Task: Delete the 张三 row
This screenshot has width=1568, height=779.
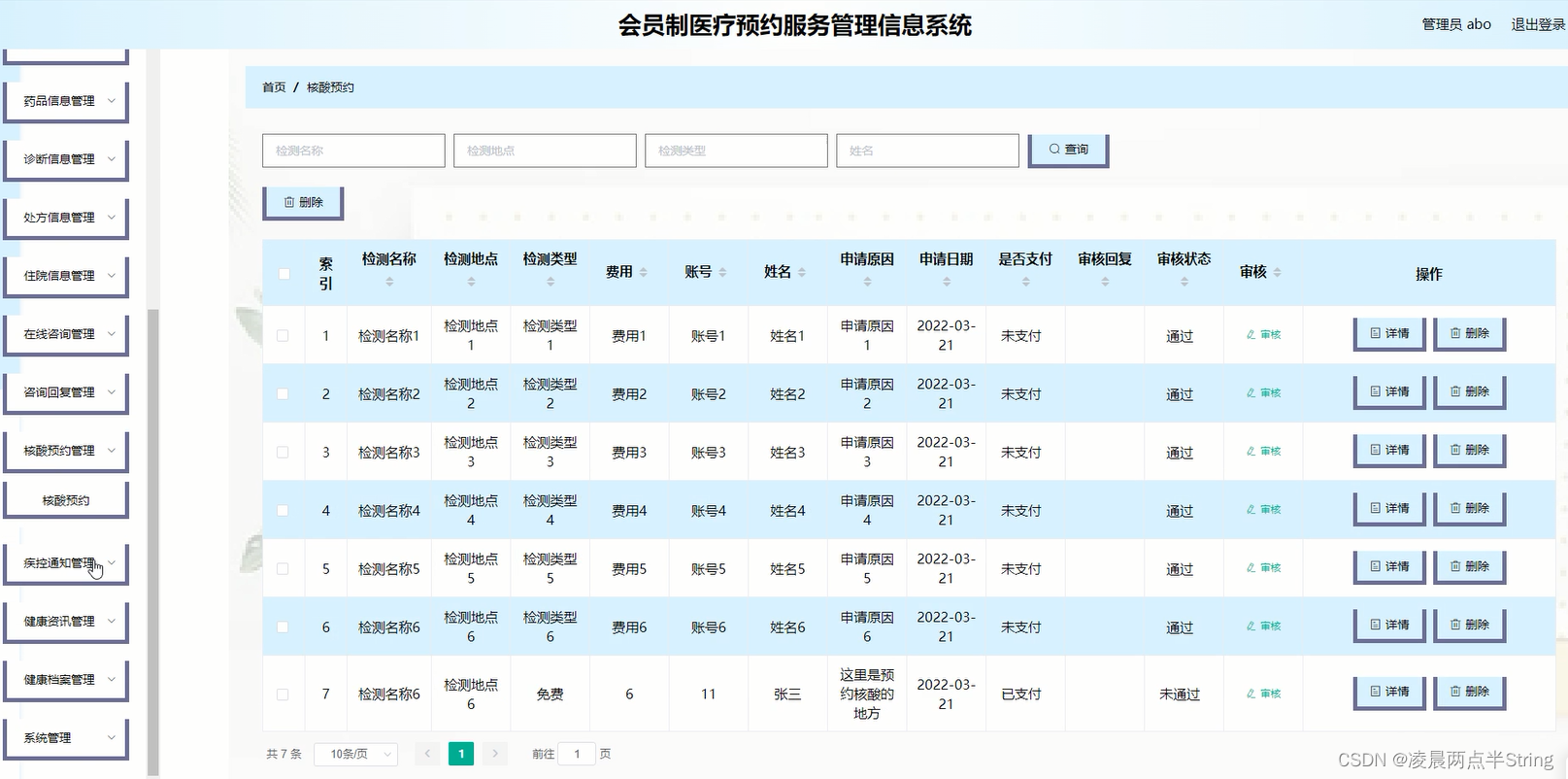Action: (1469, 693)
